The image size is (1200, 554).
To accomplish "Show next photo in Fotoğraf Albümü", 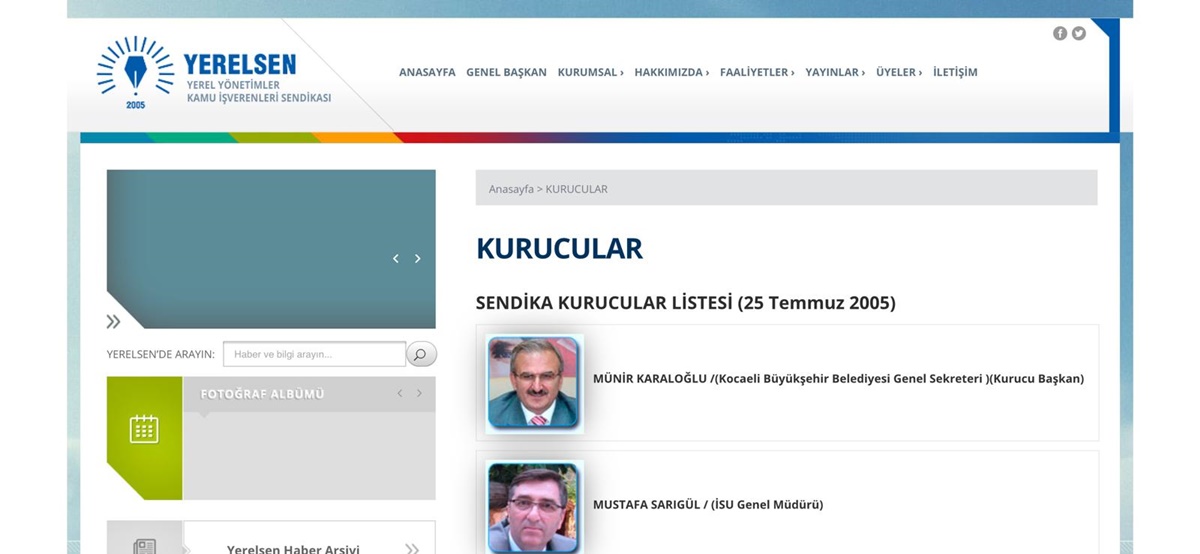I will coord(419,394).
